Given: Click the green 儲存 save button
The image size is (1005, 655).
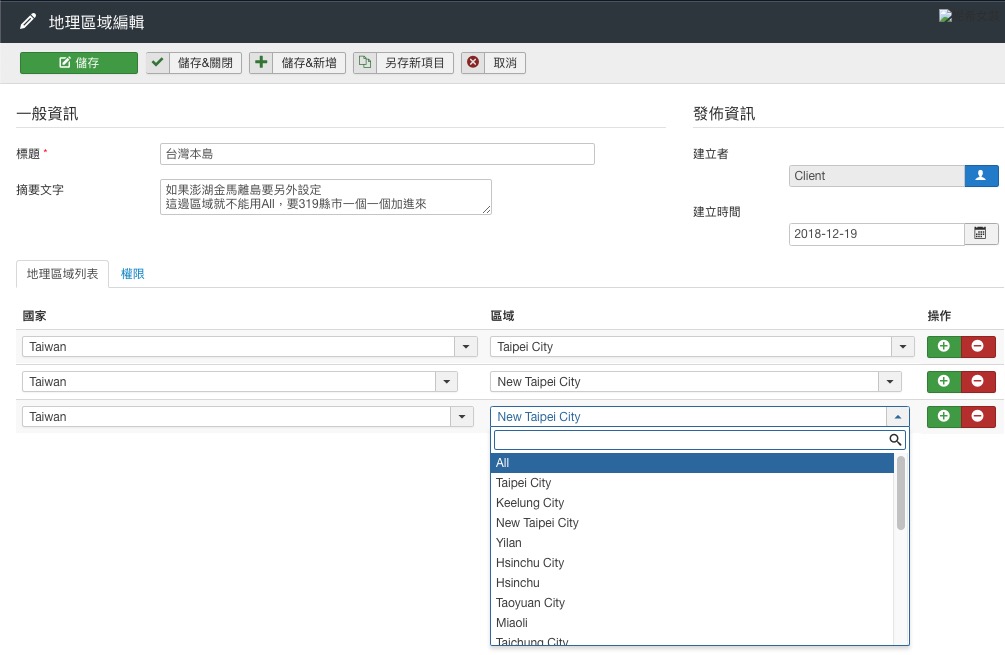Looking at the screenshot, I should click(79, 63).
